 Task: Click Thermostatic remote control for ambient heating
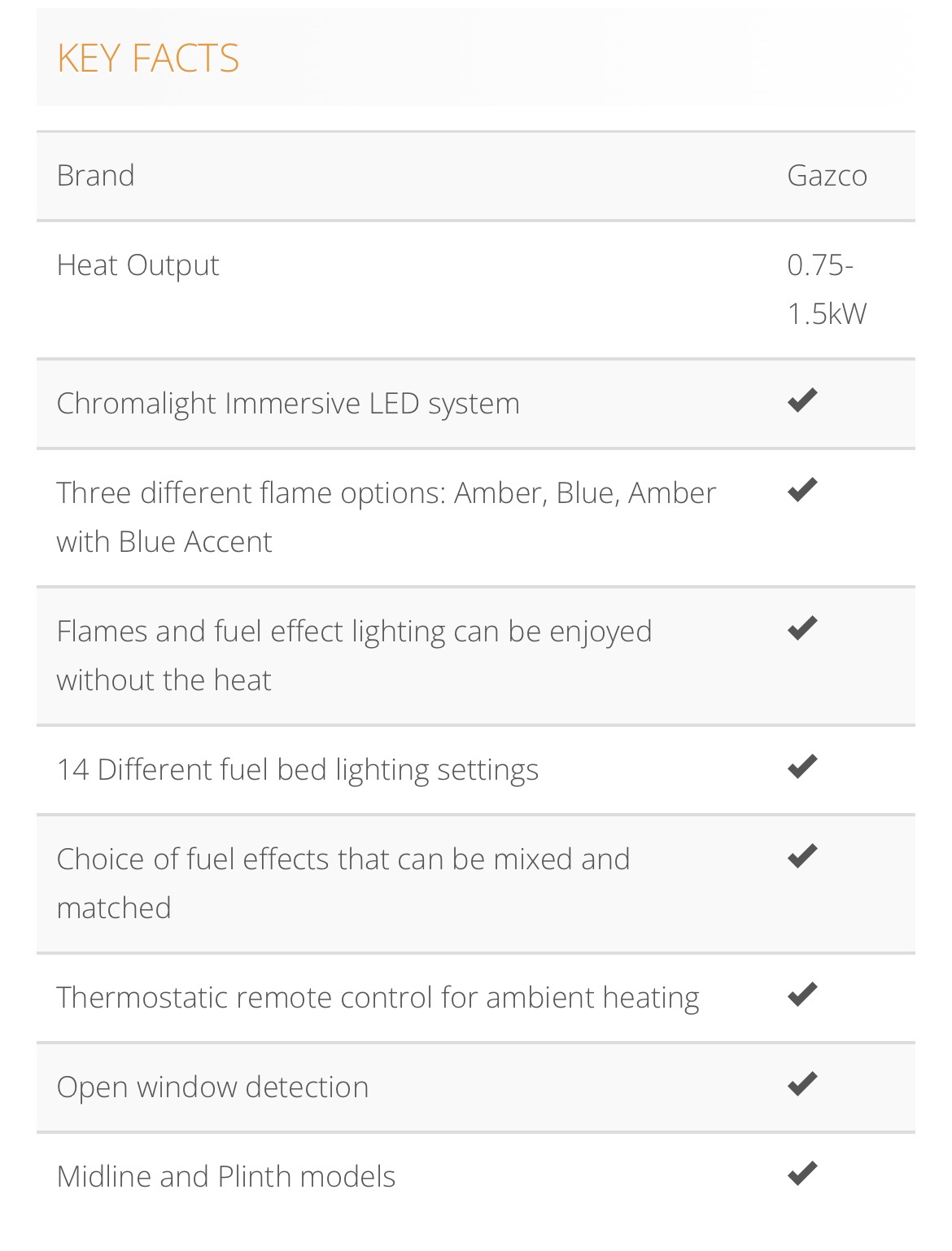378,999
